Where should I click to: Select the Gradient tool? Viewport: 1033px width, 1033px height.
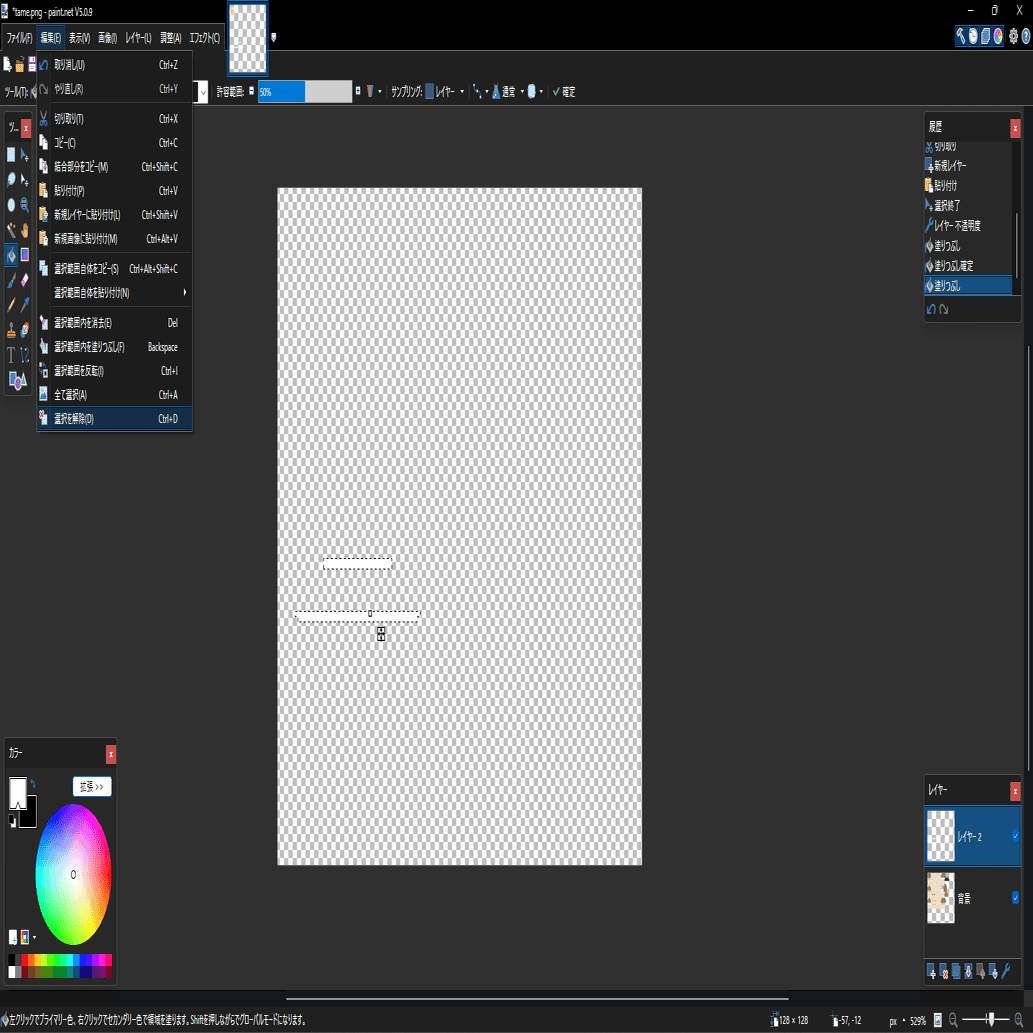pos(24,255)
